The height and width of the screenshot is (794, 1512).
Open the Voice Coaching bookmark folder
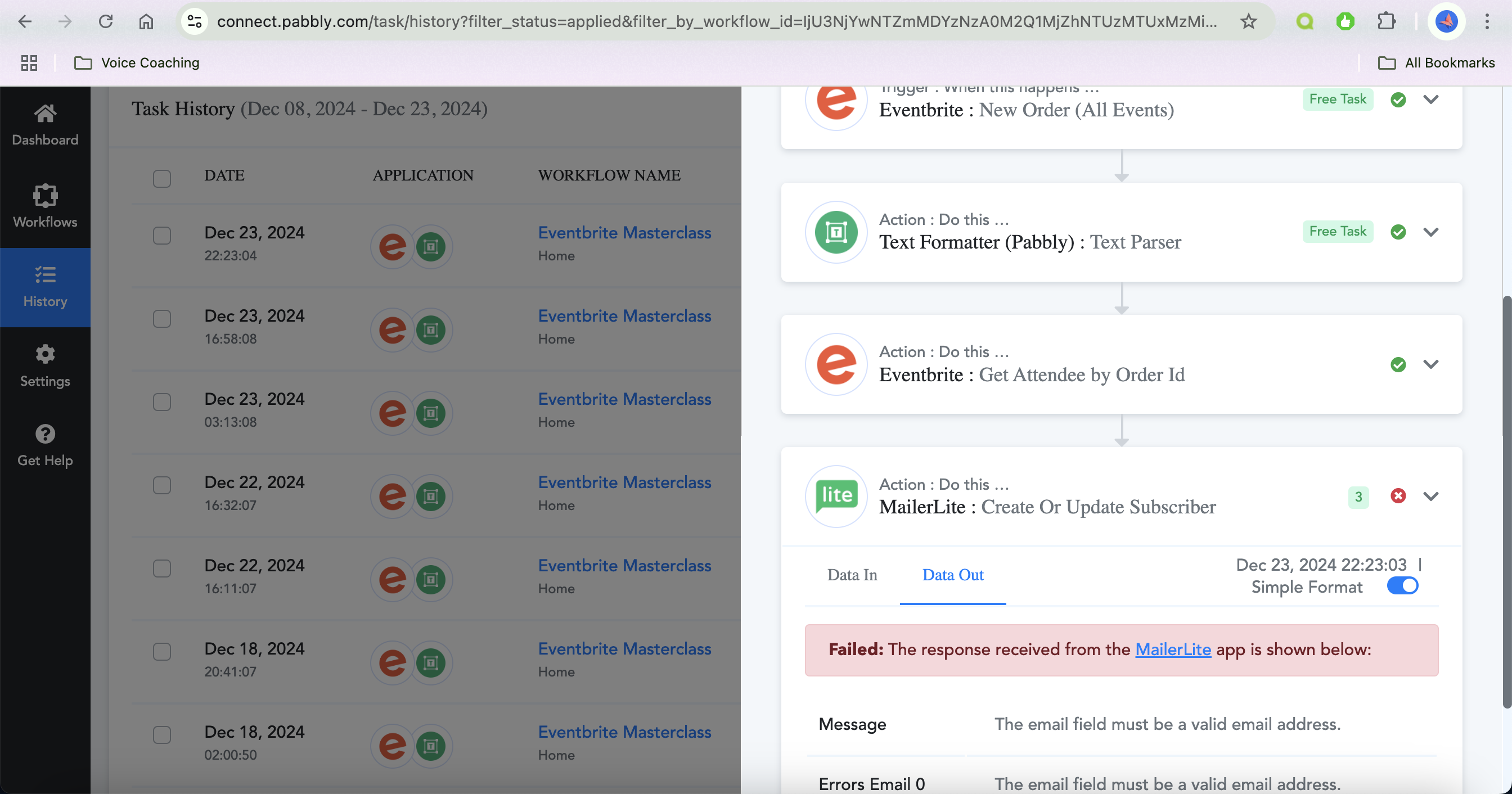pyautogui.click(x=137, y=63)
